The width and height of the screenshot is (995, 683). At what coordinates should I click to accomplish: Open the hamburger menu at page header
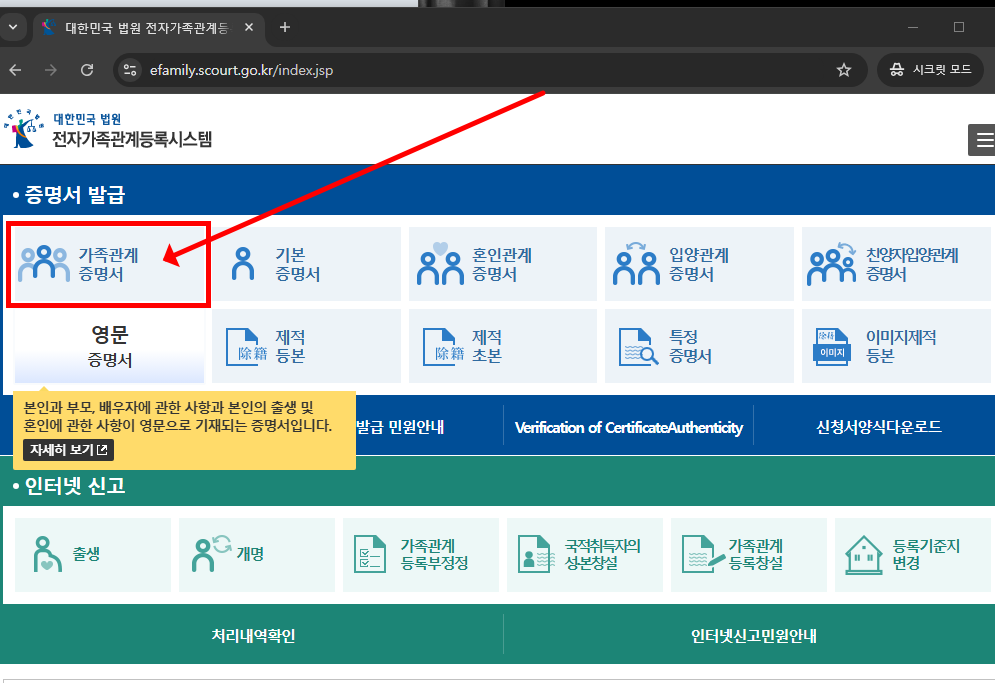pyautogui.click(x=983, y=140)
